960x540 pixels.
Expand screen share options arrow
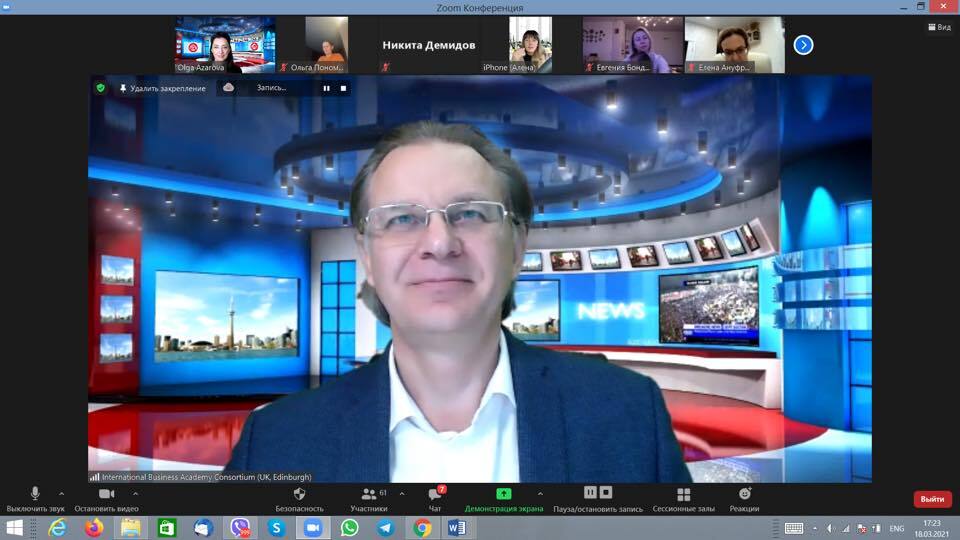(x=540, y=493)
